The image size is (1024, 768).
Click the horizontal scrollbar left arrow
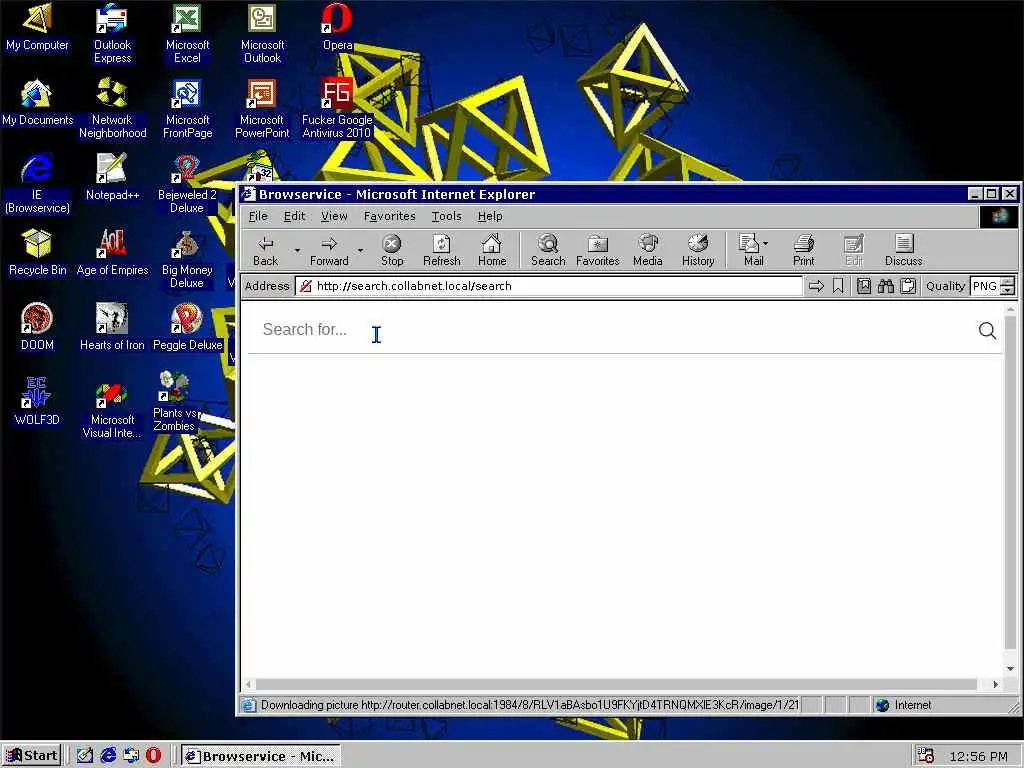pyautogui.click(x=248, y=684)
